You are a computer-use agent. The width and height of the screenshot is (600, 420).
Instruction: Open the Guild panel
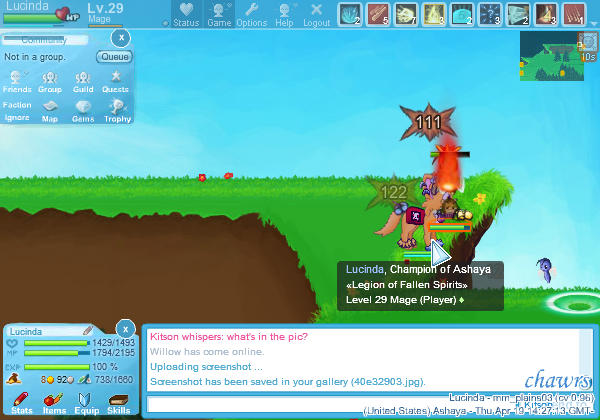(83, 82)
